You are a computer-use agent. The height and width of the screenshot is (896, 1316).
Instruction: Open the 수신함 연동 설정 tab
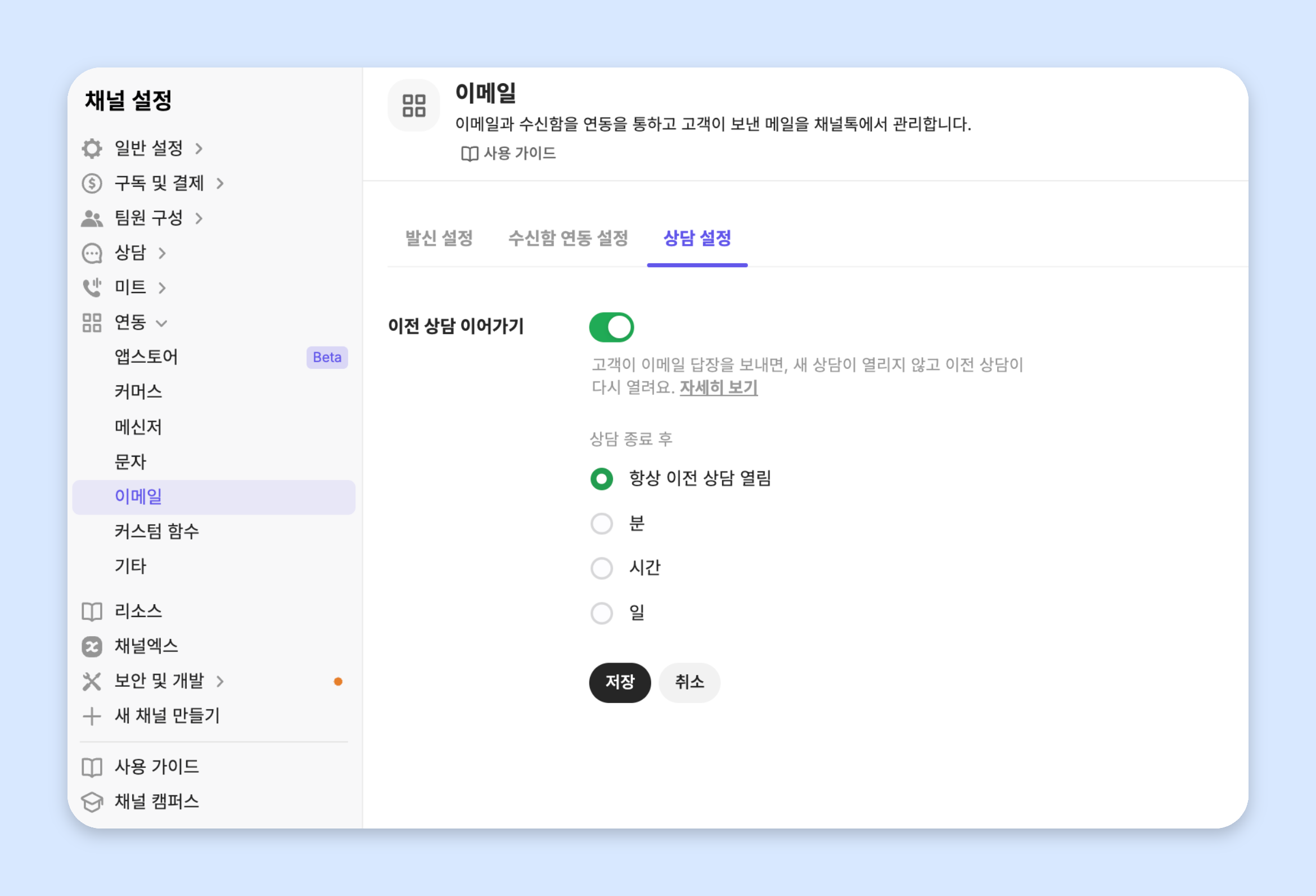568,238
